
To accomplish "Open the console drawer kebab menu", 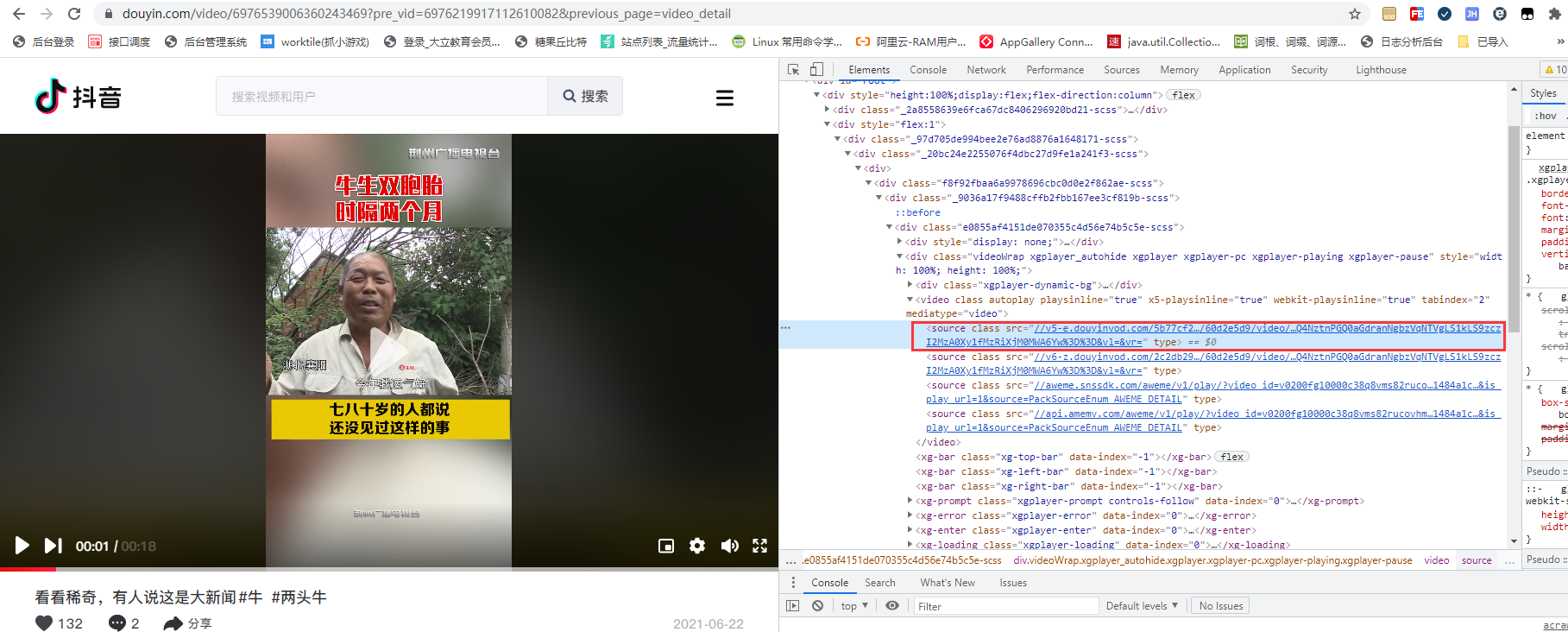I will point(793,583).
